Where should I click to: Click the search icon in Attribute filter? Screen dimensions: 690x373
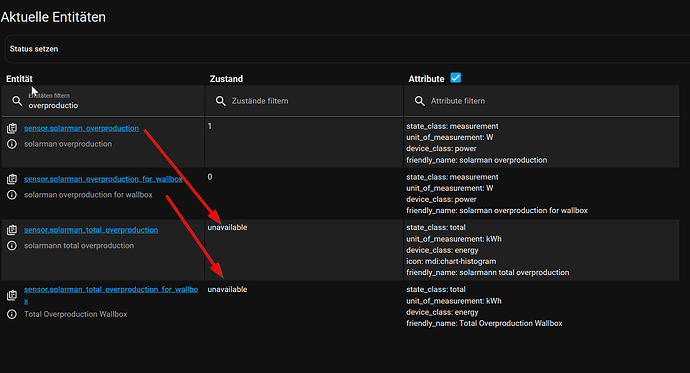click(420, 101)
